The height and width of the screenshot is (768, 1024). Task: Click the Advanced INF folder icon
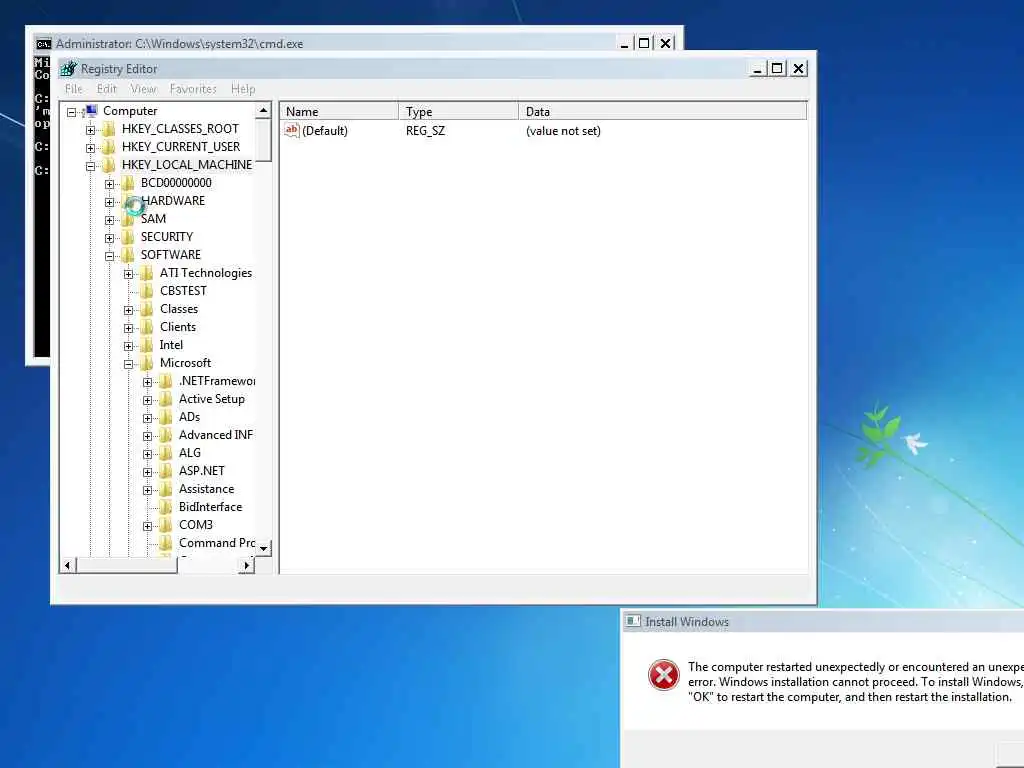click(x=166, y=435)
